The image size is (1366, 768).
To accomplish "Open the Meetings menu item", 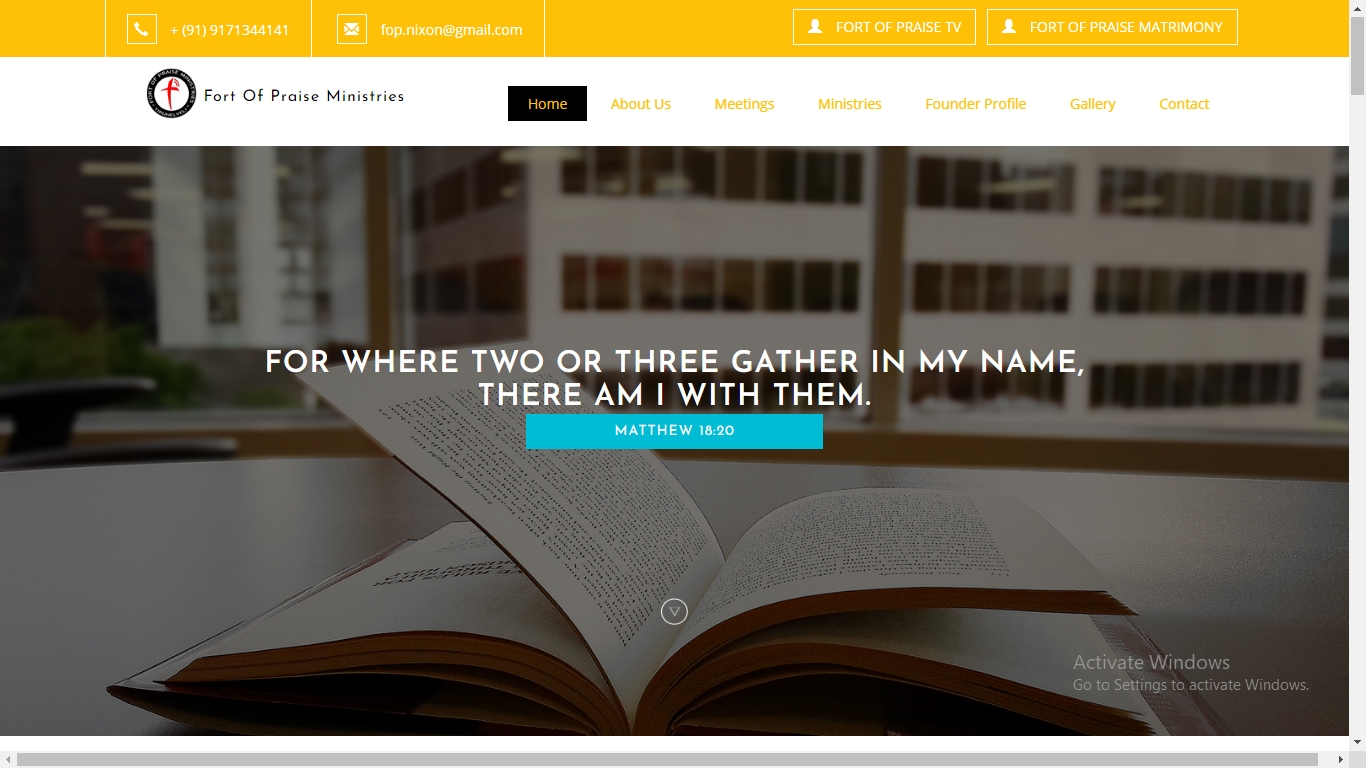I will (744, 103).
